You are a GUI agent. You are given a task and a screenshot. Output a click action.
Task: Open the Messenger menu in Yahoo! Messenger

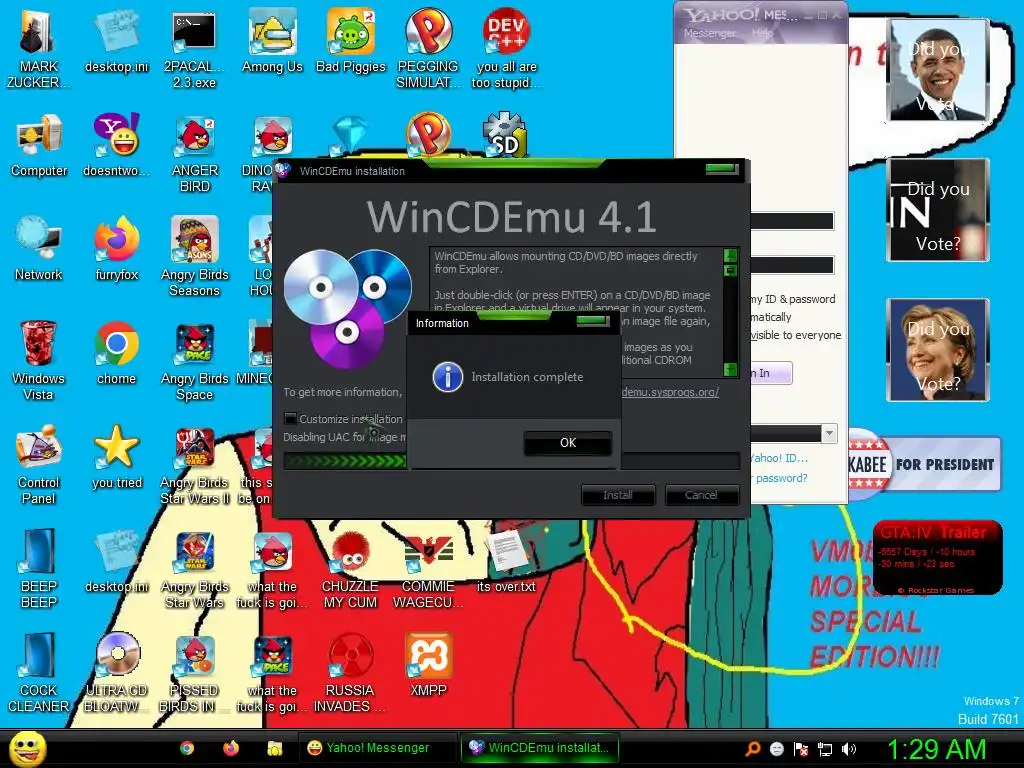(709, 33)
